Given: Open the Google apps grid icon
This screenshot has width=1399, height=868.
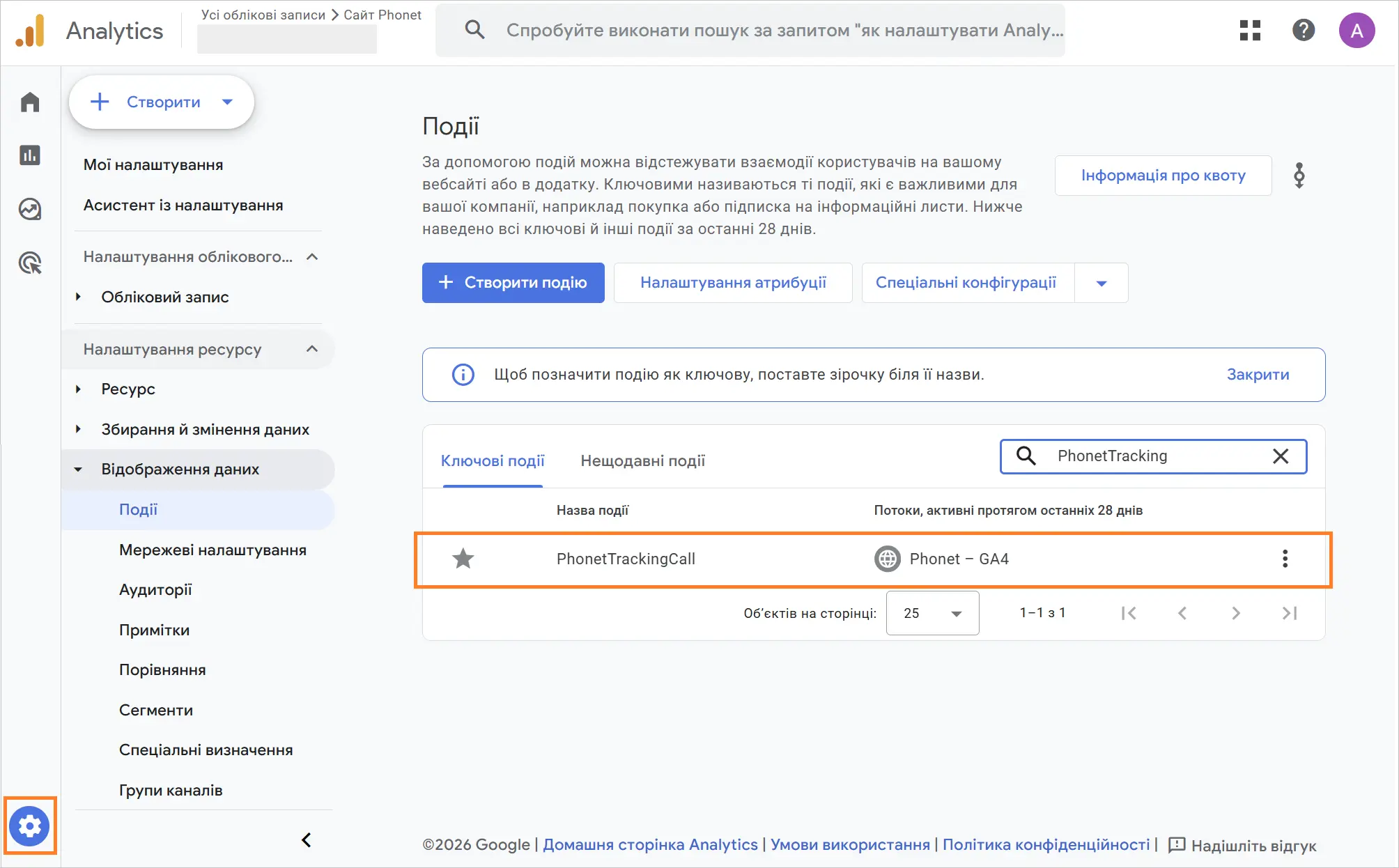Looking at the screenshot, I should point(1250,31).
